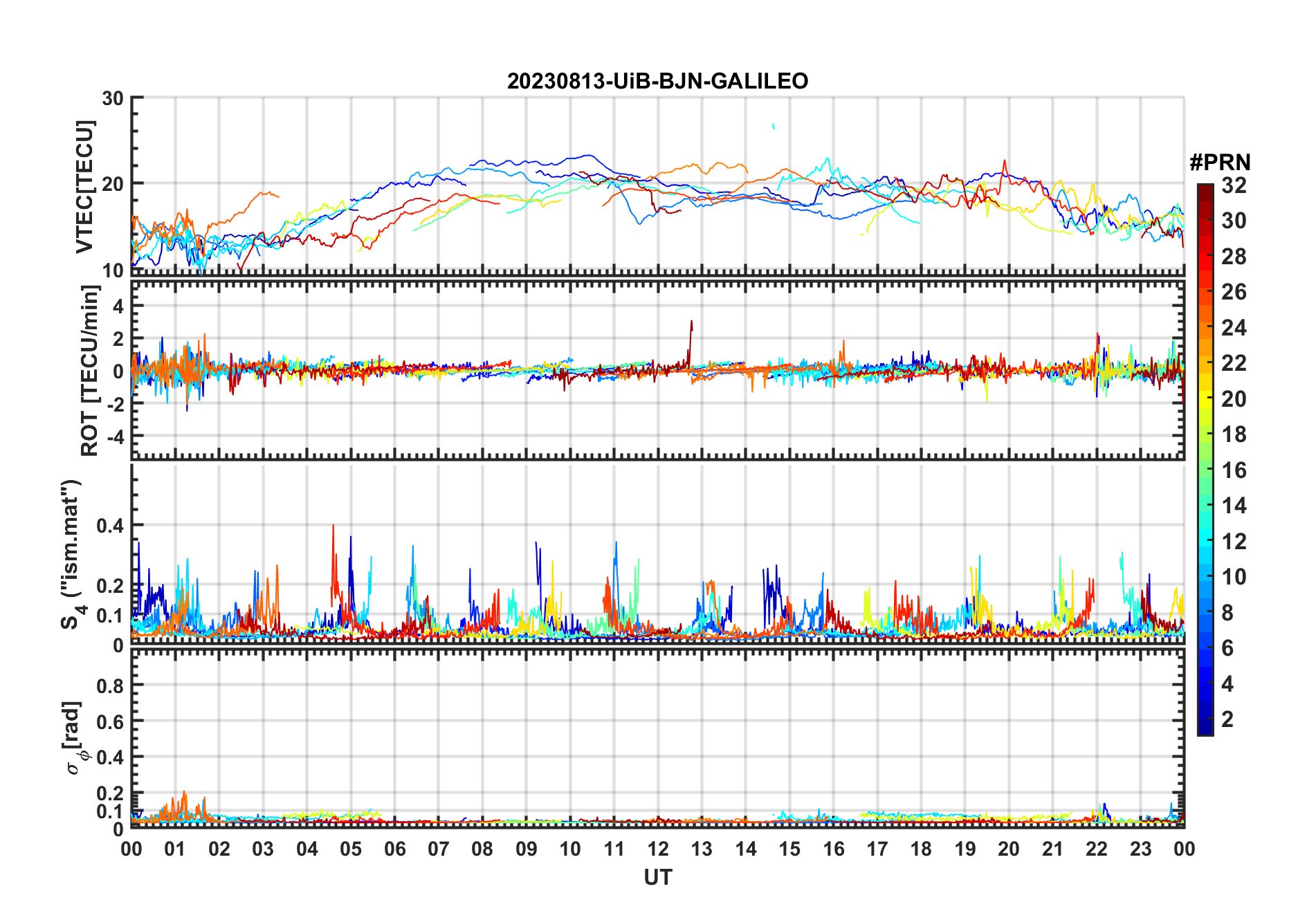Click x-axis tick label 18
The width and height of the screenshot is (1316, 920).
point(921,849)
